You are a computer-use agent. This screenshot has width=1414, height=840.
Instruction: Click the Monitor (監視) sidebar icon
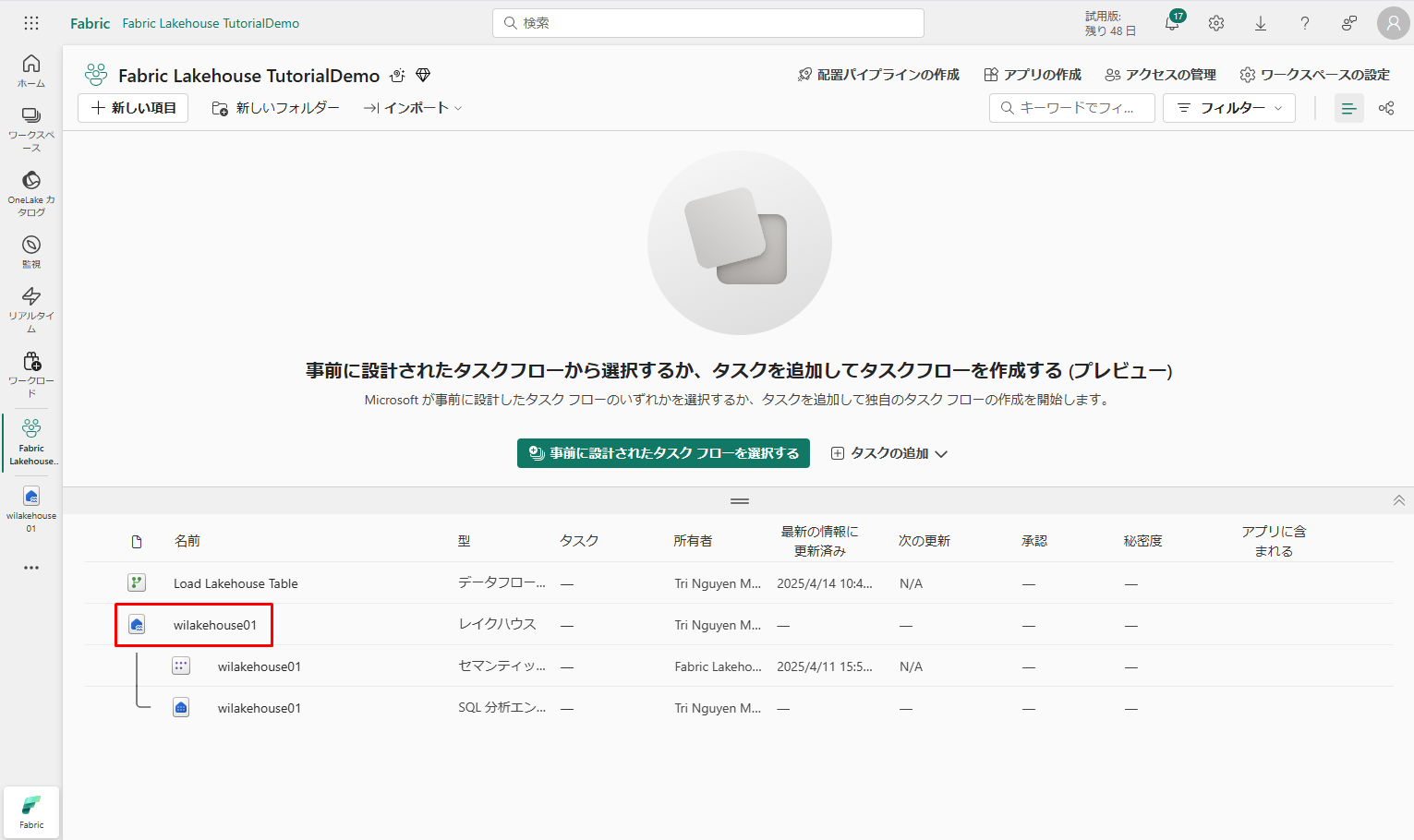coord(31,250)
